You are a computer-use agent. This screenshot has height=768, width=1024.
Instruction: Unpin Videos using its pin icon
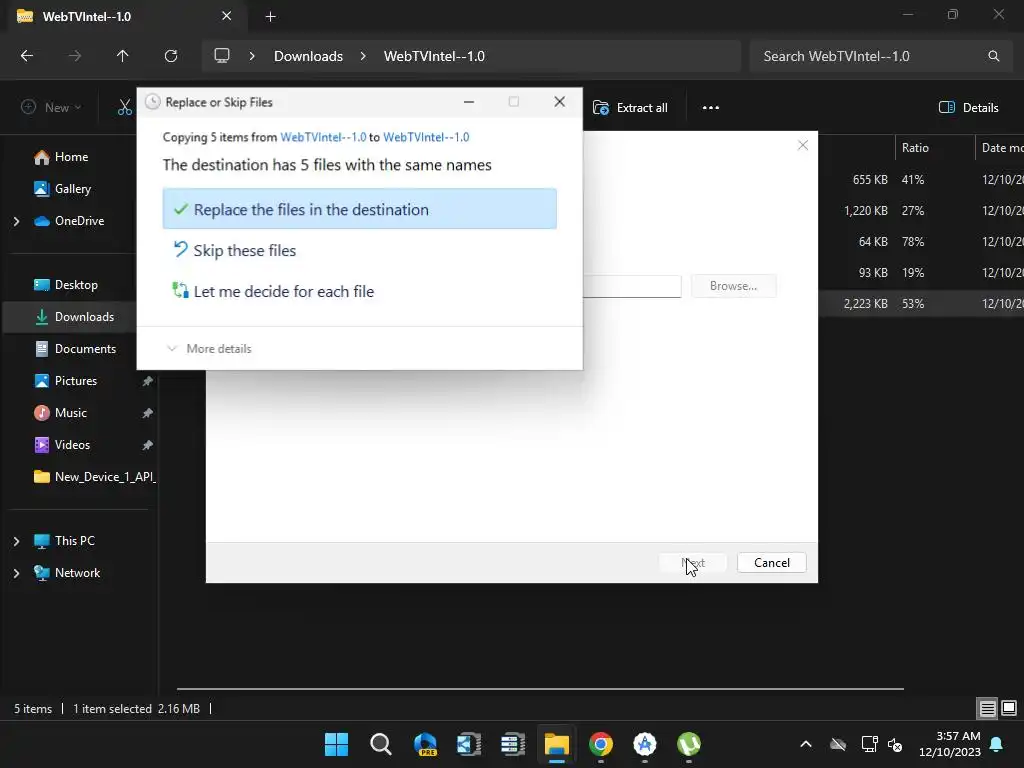[x=148, y=445]
